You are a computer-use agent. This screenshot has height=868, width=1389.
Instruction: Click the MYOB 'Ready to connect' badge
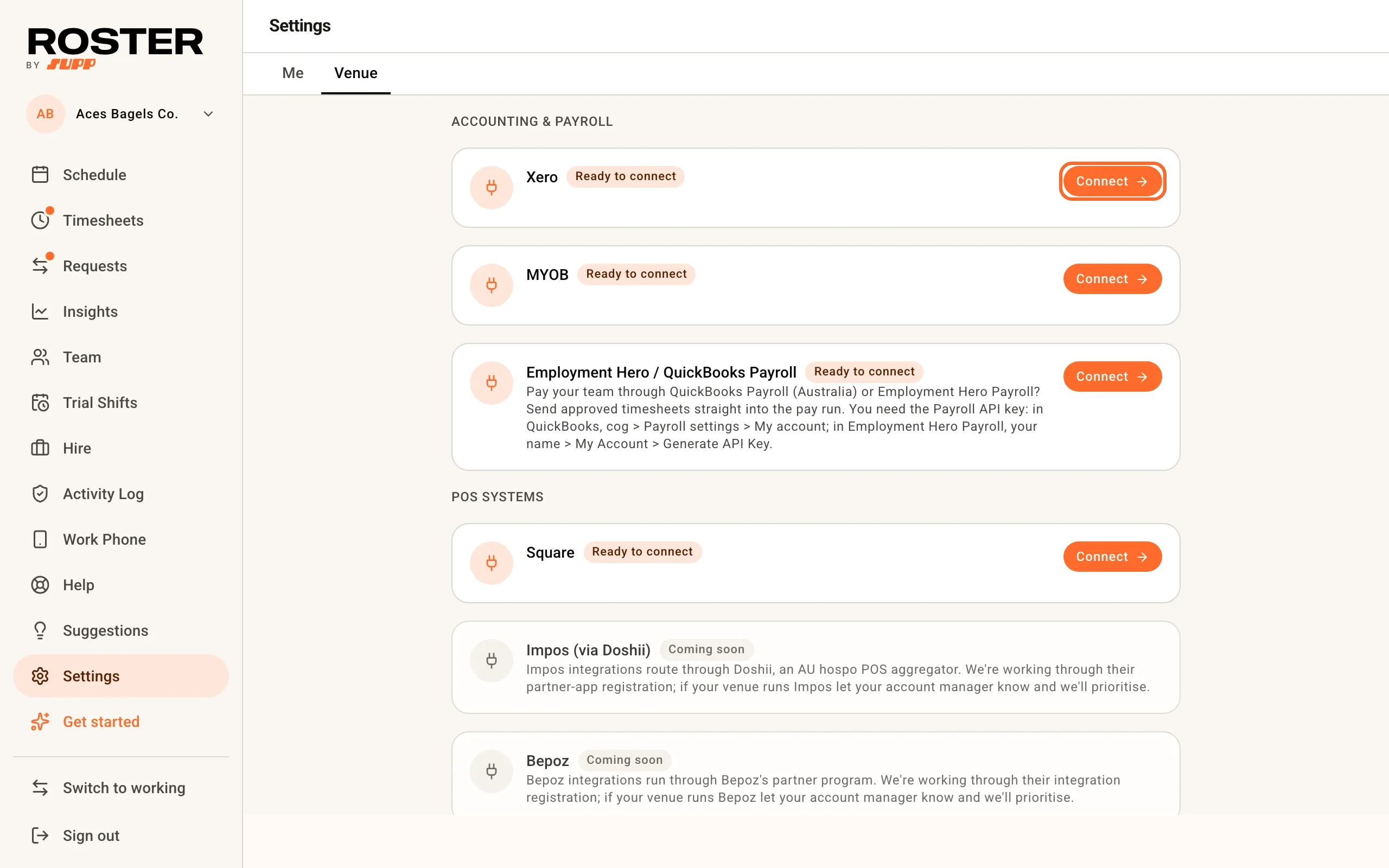coord(636,274)
